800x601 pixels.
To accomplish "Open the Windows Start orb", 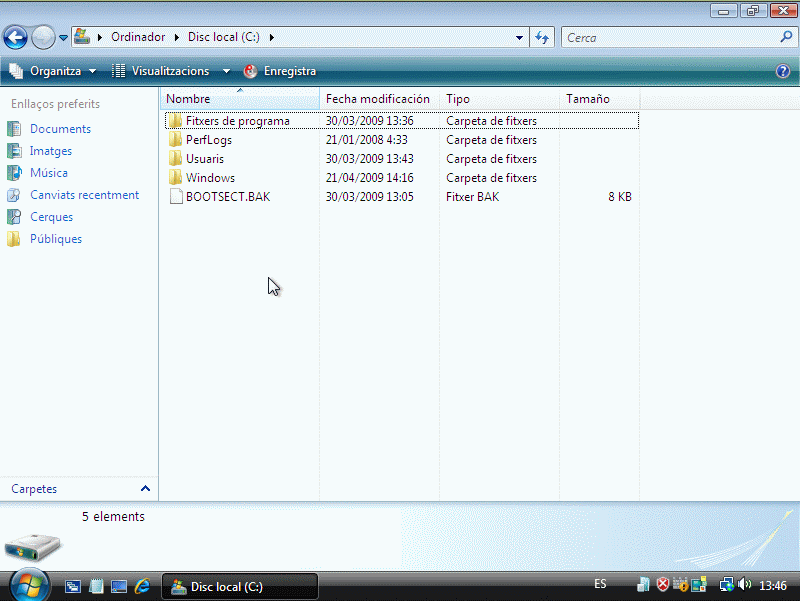I will tap(28, 584).
